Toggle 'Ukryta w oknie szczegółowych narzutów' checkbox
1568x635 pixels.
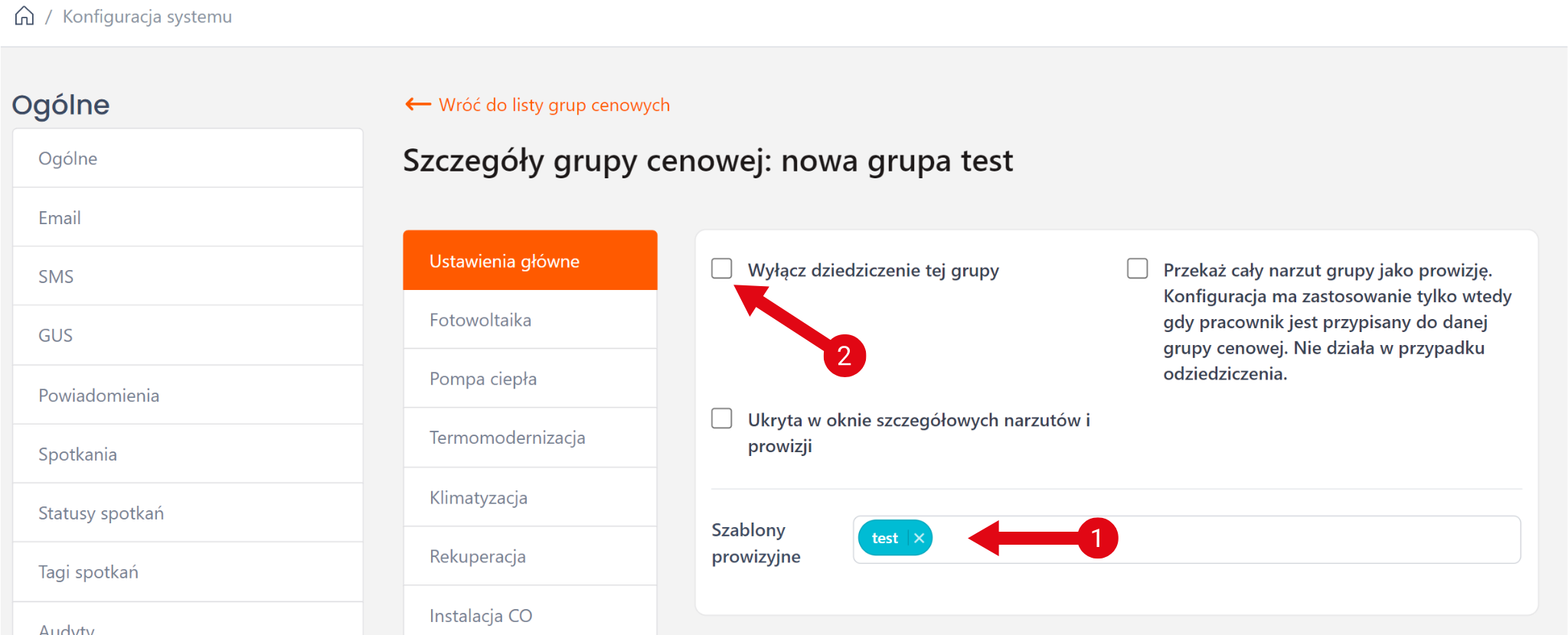coord(722,418)
